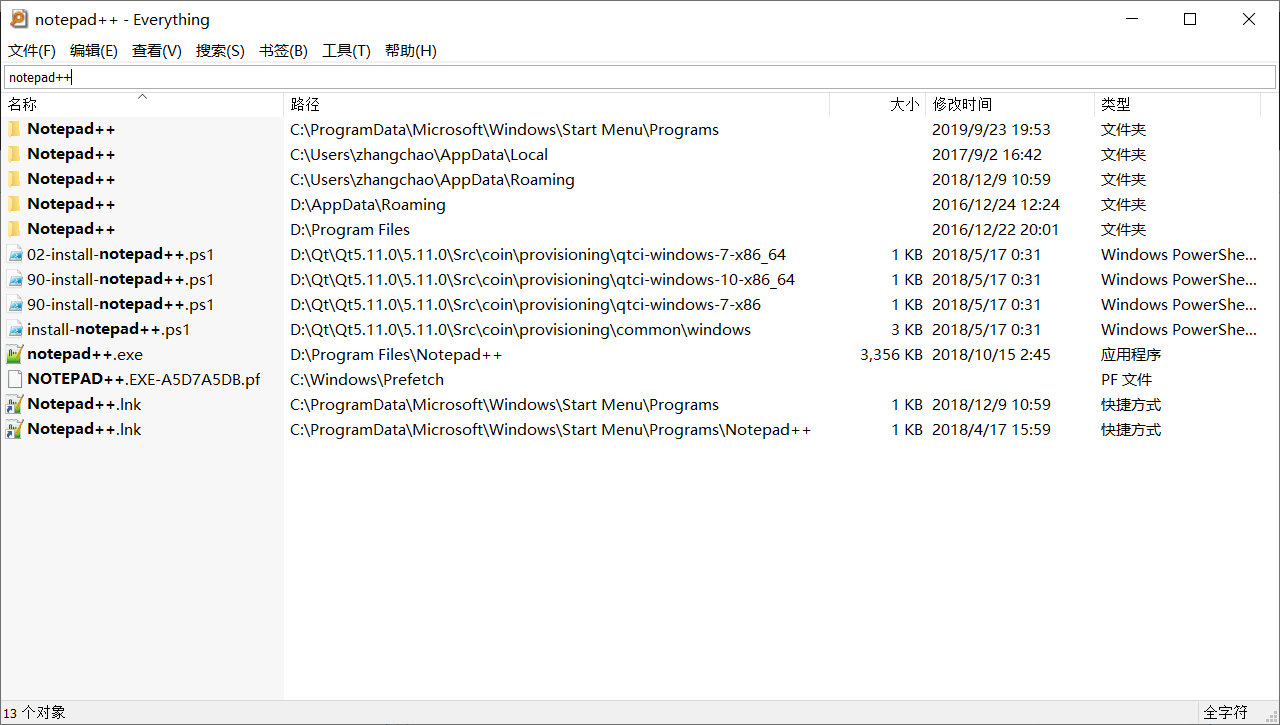Viewport: 1280px width, 725px height.
Task: Click status bar text 13 个对象
Action: coord(35,712)
